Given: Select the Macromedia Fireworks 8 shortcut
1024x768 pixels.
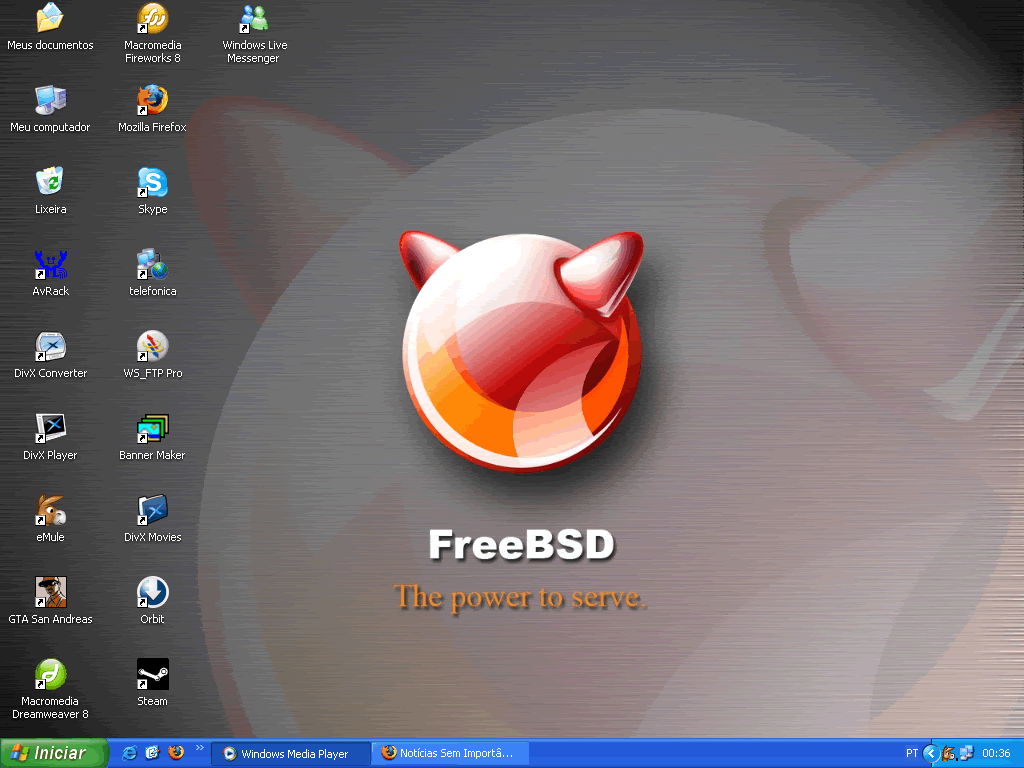Looking at the screenshot, I should [152, 19].
